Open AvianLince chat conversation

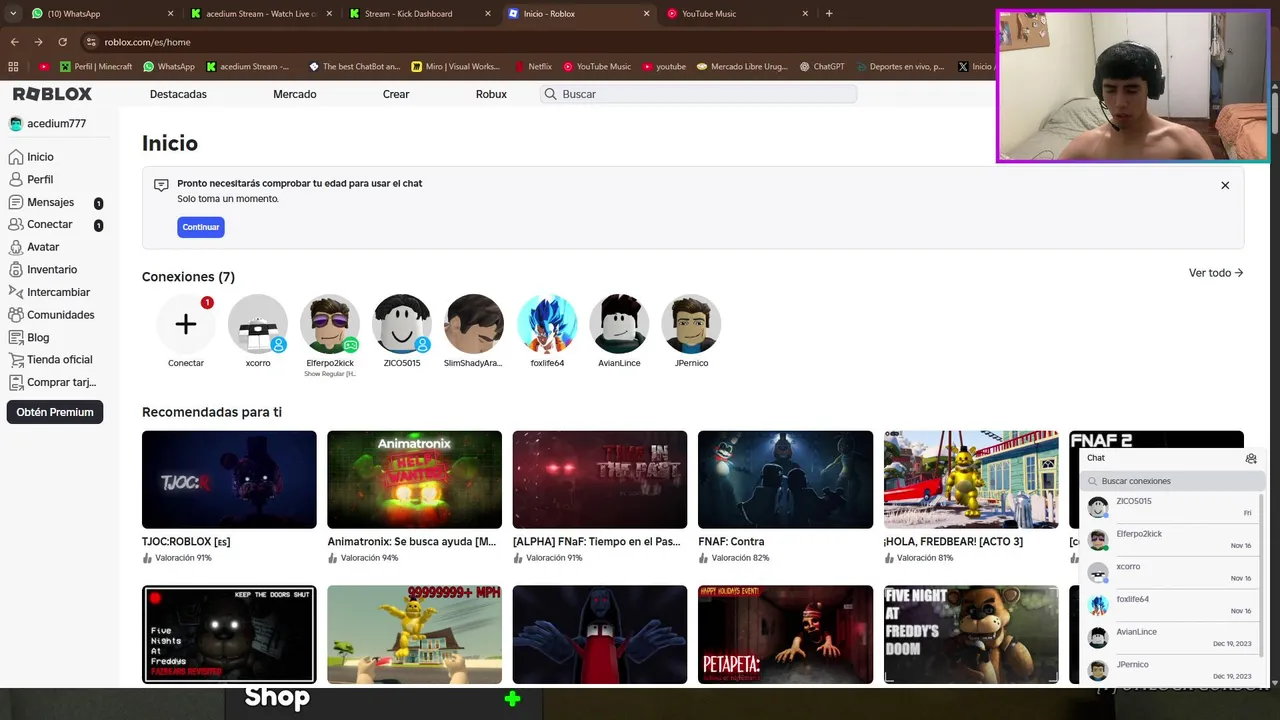[1170, 638]
